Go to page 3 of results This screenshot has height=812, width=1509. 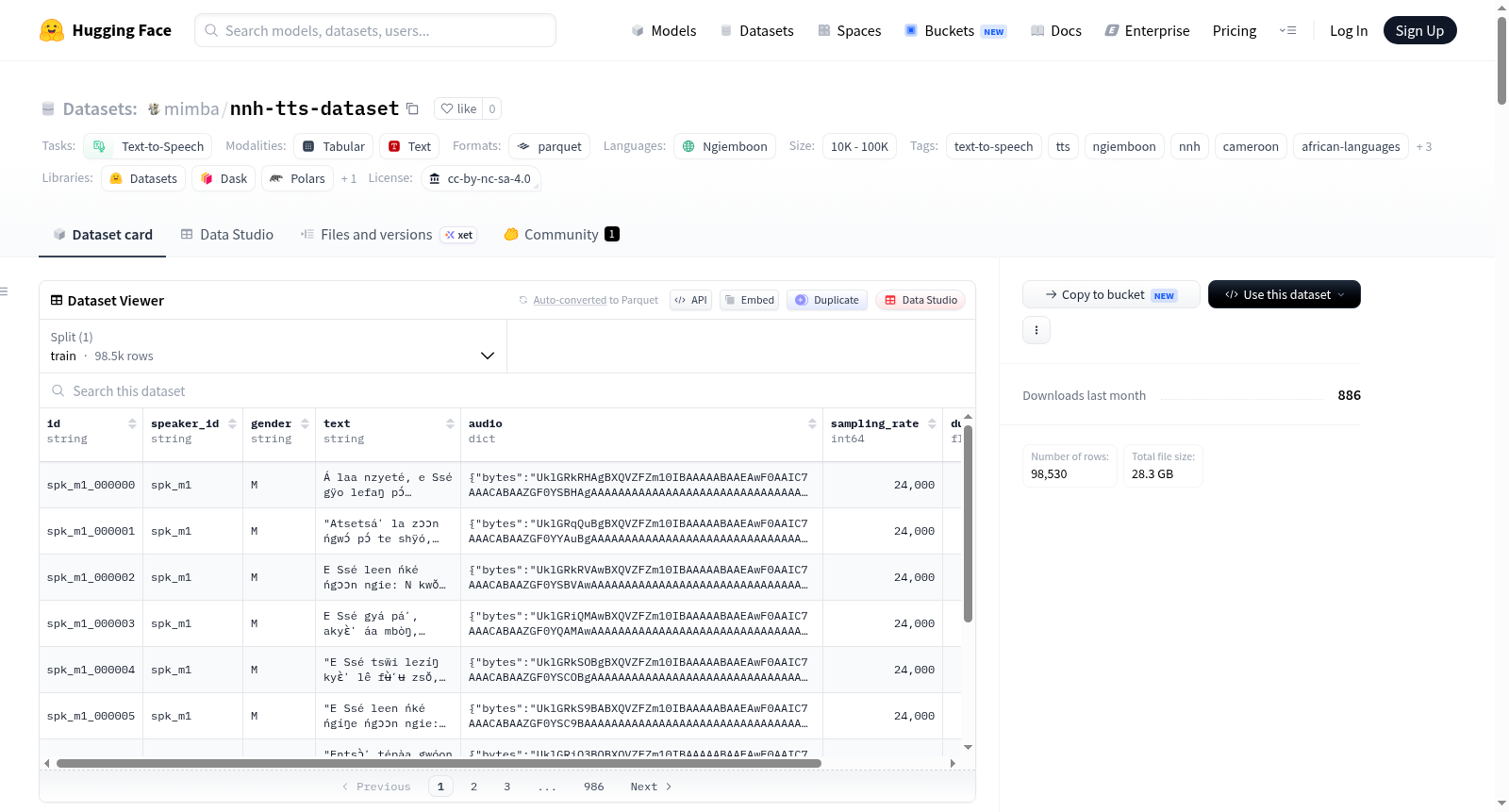click(506, 787)
